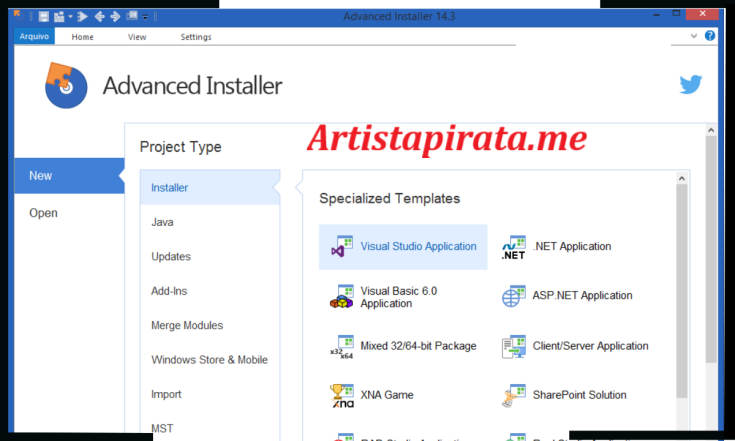Screen dimensions: 735x441
Task: Open the Arquivo tab
Action: [34, 36]
